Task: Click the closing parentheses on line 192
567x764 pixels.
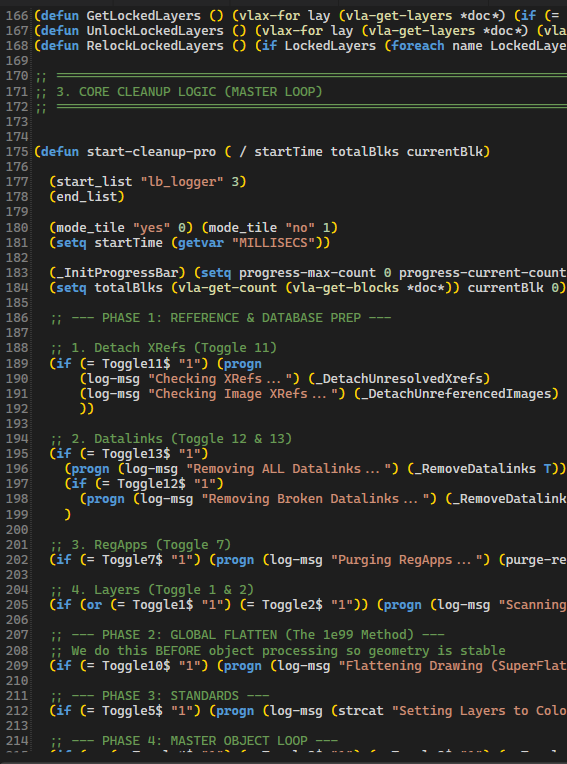Action: pos(87,408)
